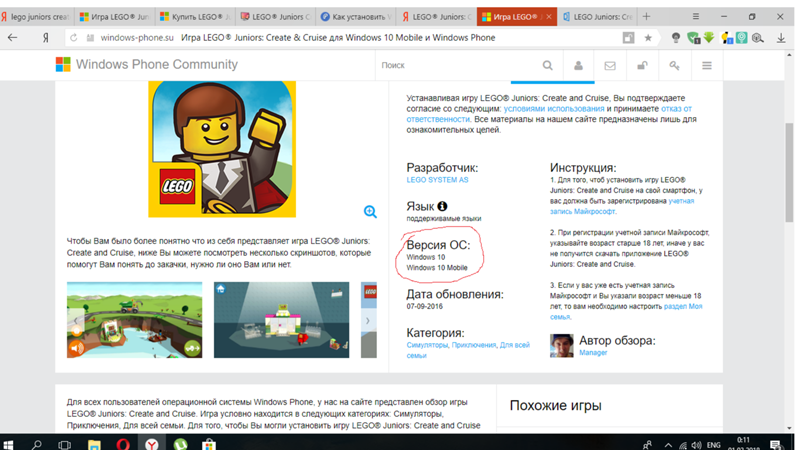The width and height of the screenshot is (800, 450).
Task: Click the Поиск search field
Action: point(457,65)
